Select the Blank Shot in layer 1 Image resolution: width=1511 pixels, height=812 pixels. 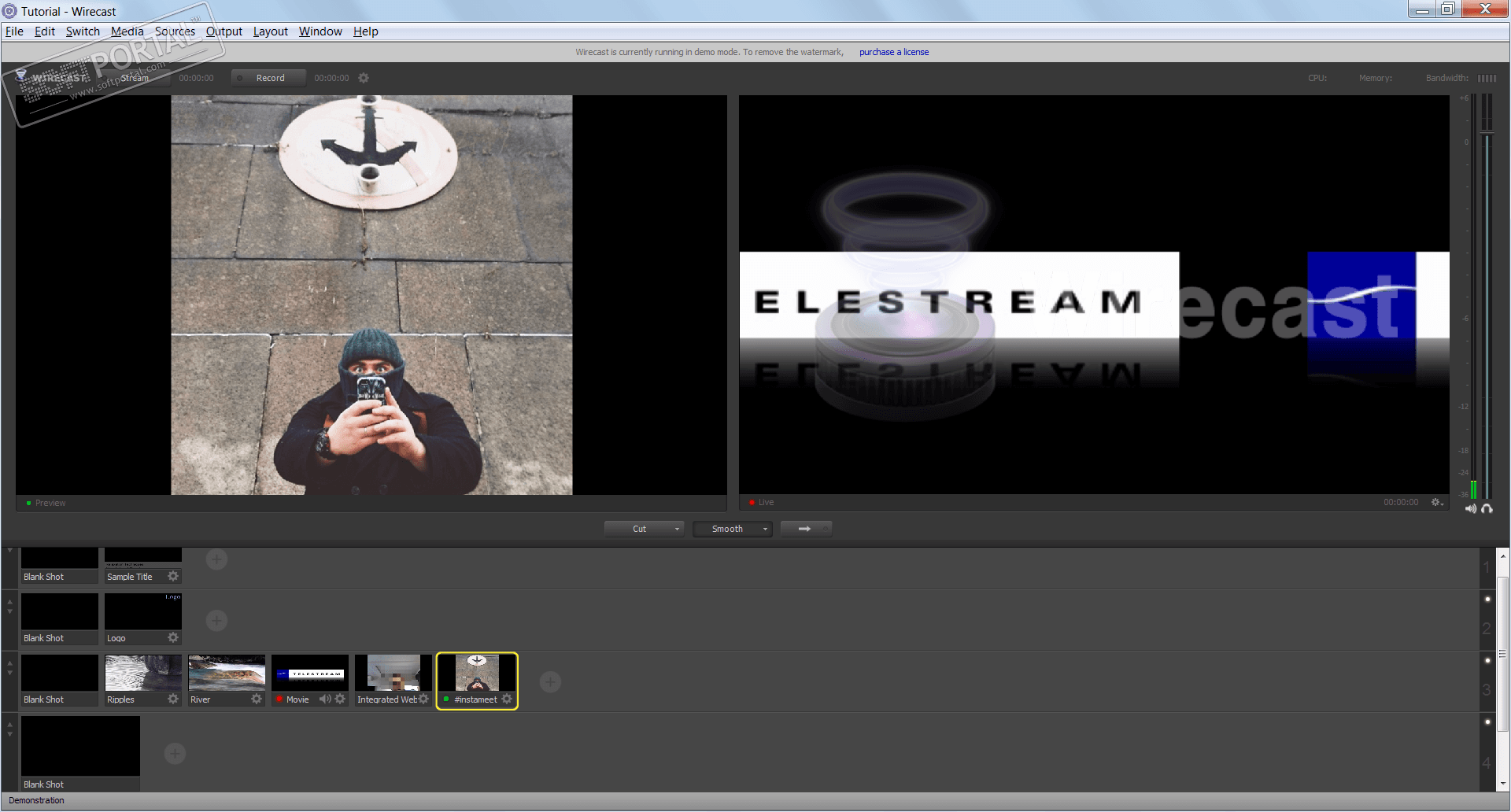pos(60,565)
